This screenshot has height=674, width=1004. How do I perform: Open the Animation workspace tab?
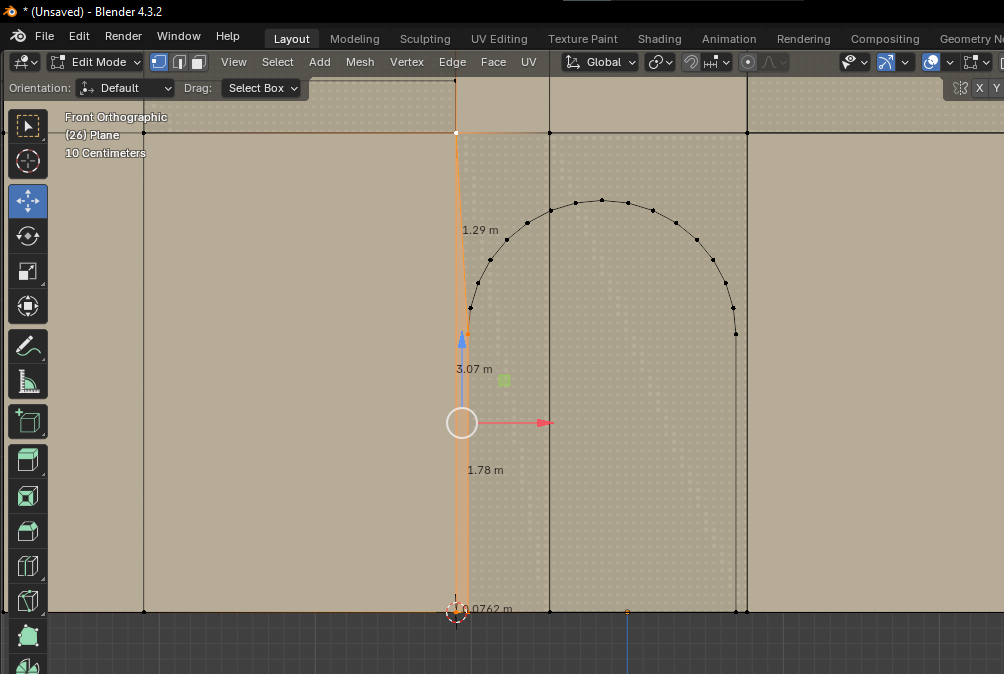point(729,39)
